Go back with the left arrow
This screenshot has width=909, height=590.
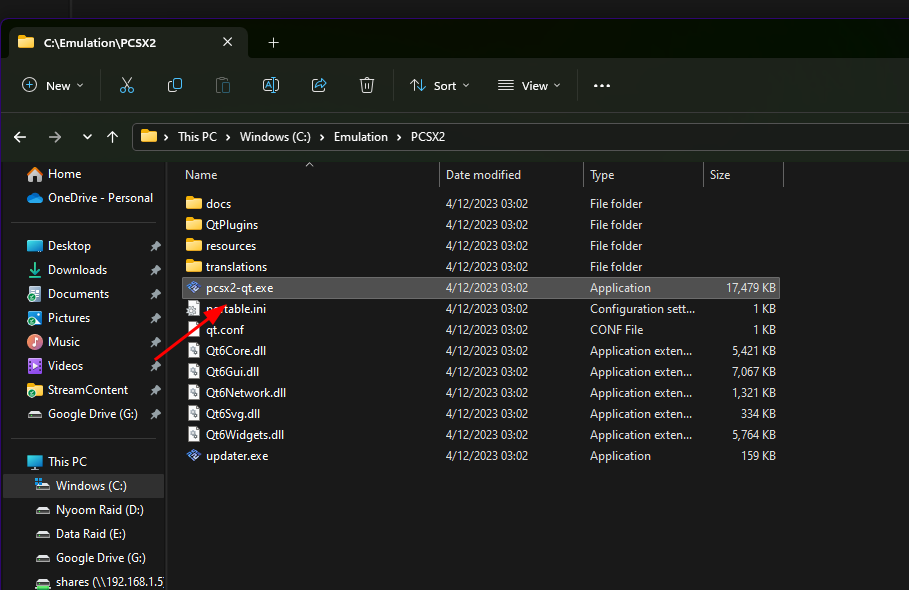click(x=20, y=137)
